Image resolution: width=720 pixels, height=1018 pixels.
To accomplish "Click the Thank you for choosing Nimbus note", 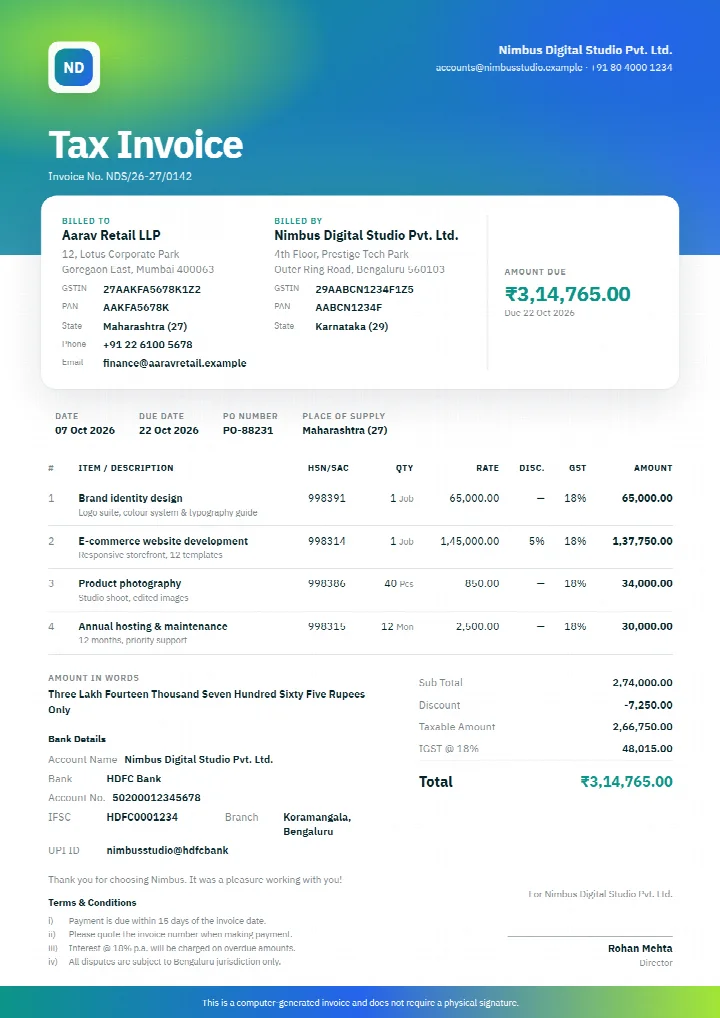I will [195, 880].
